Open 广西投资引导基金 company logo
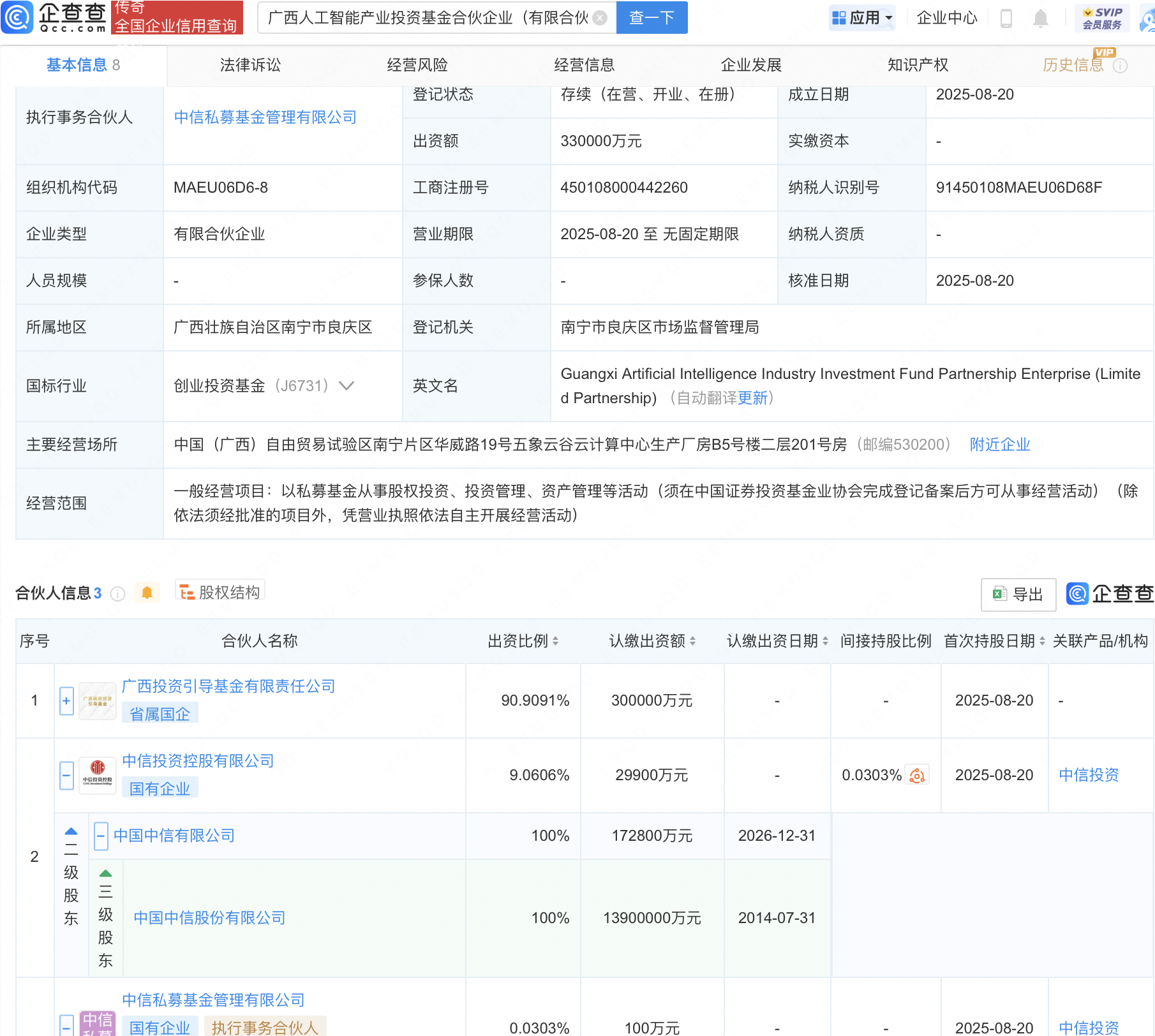 coord(98,700)
